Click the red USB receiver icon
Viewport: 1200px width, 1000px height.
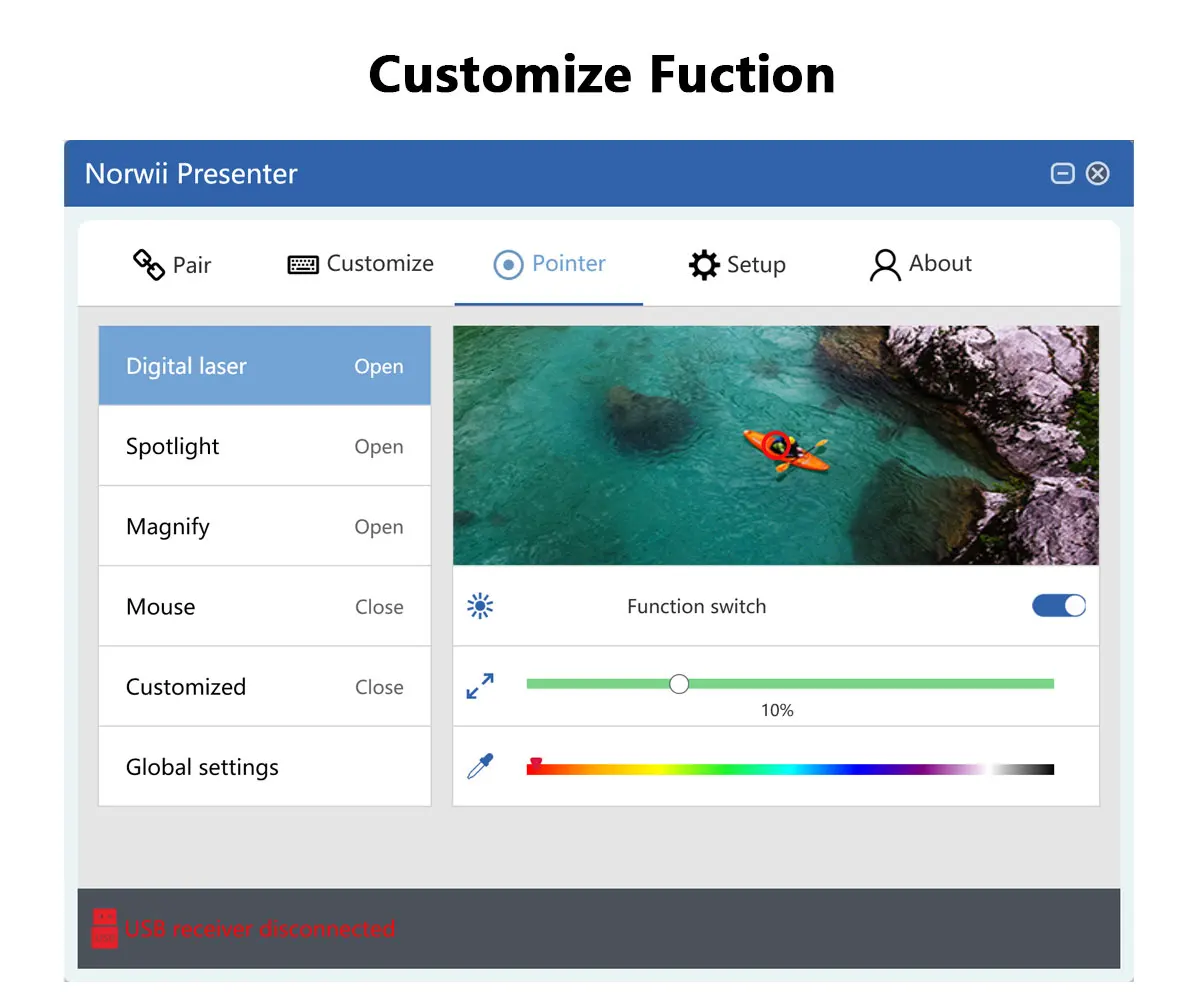tap(104, 928)
